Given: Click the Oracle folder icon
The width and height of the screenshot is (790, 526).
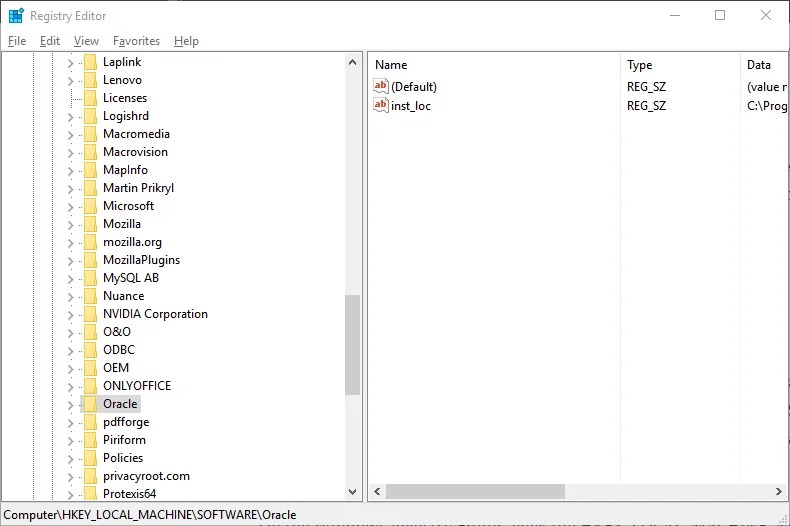Looking at the screenshot, I should coord(90,404).
